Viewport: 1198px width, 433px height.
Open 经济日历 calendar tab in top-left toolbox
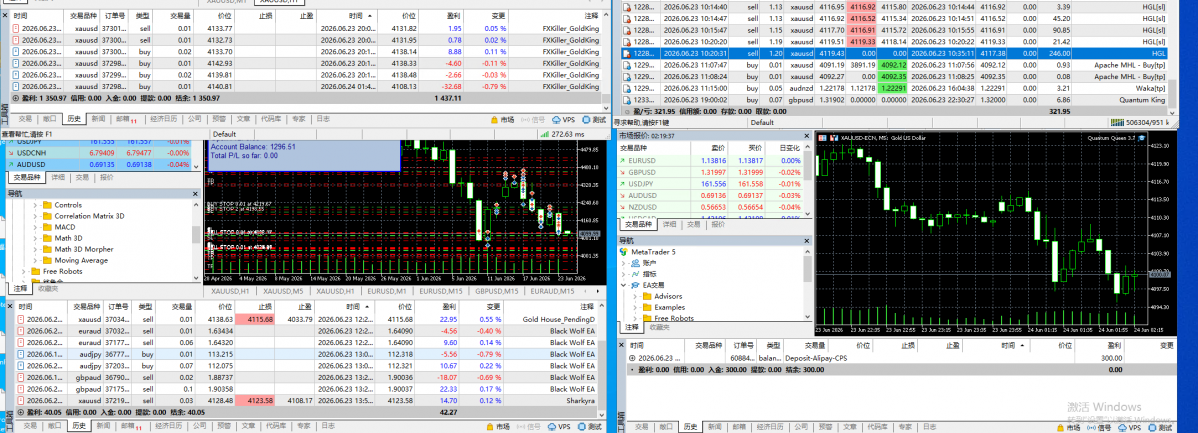[164, 119]
